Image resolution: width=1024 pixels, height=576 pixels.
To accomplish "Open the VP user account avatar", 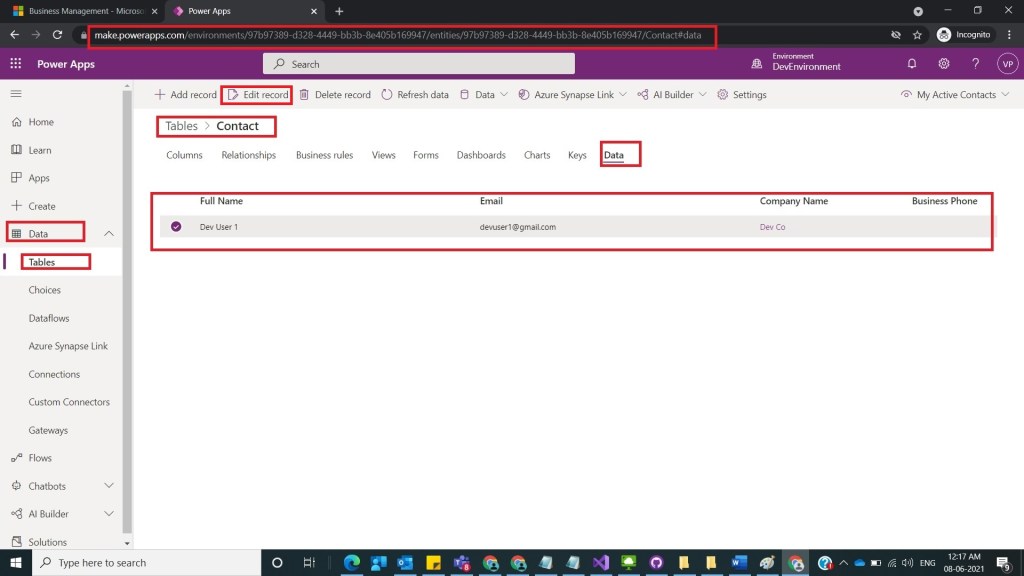I will click(x=1007, y=64).
